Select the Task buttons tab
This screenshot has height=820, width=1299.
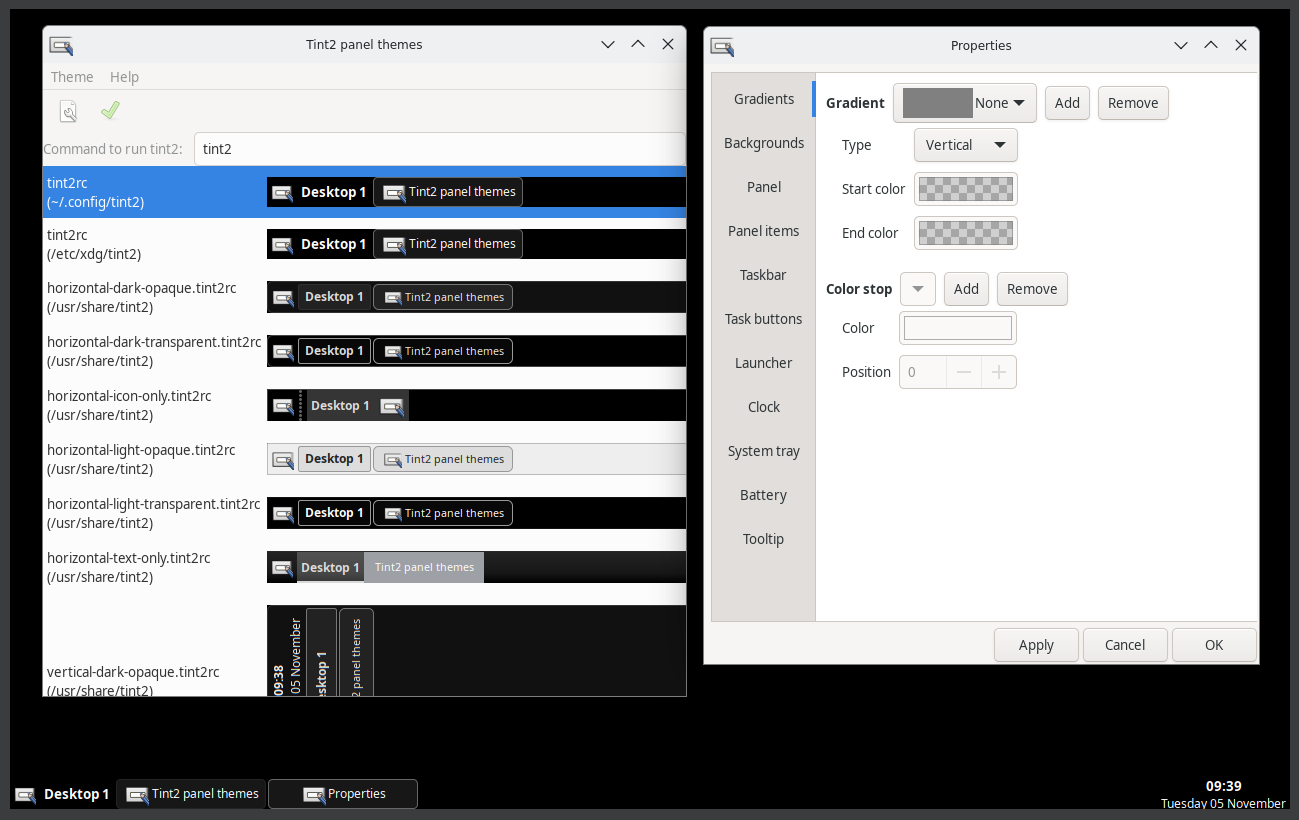click(764, 319)
